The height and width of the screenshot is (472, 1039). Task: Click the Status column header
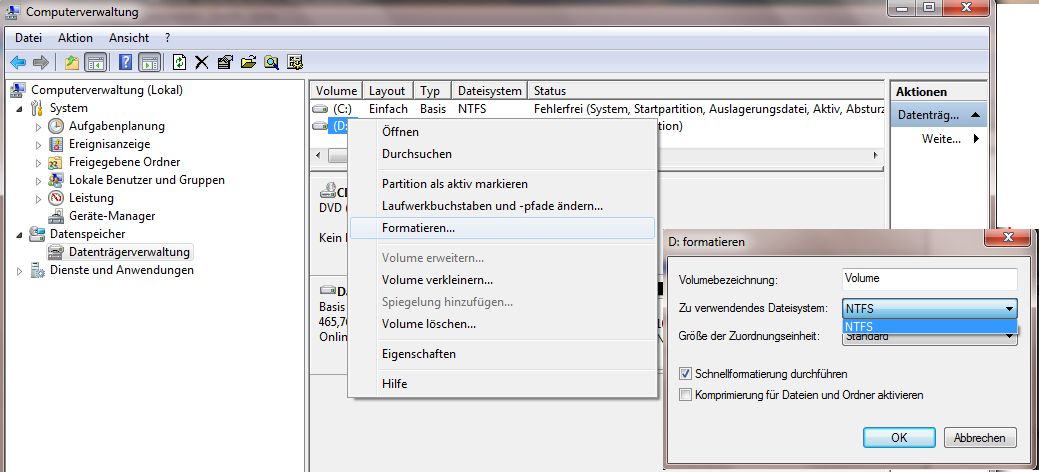[x=706, y=90]
